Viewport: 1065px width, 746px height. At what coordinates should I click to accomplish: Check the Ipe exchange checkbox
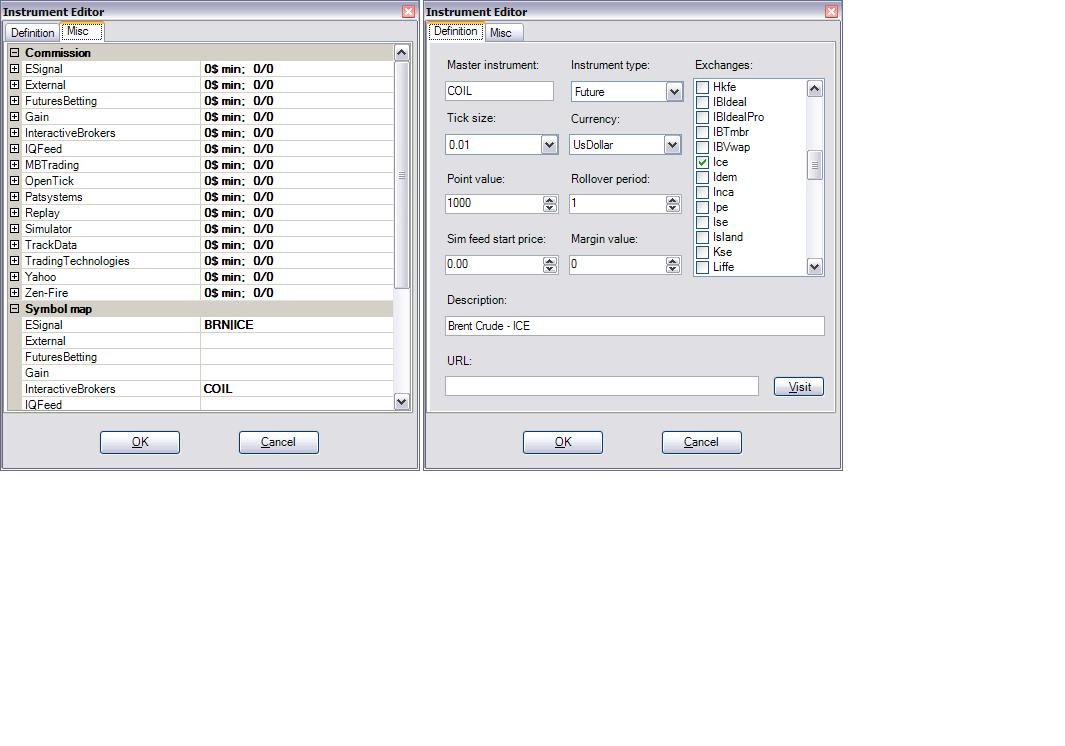point(703,207)
